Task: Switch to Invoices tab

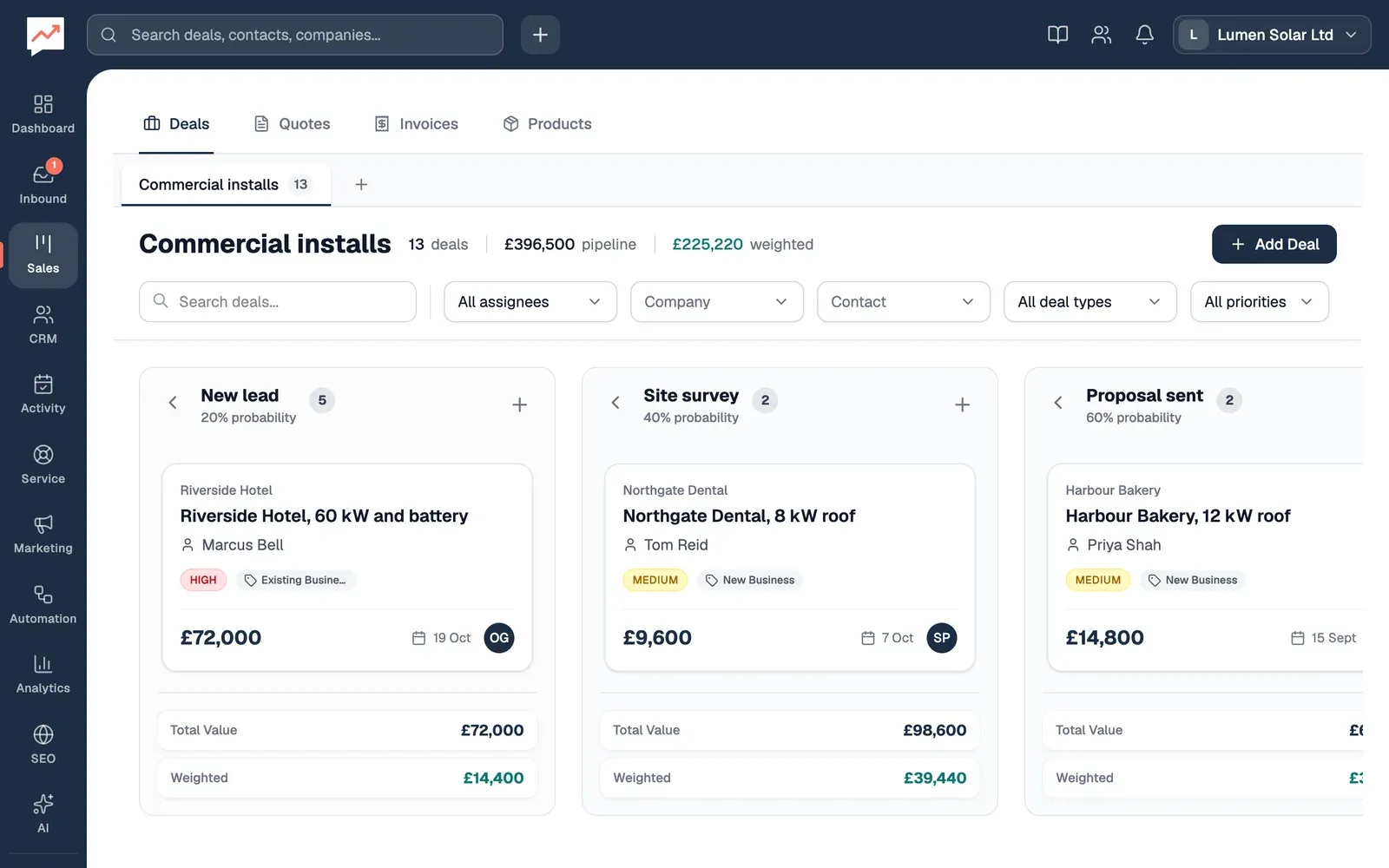Action: [x=416, y=124]
